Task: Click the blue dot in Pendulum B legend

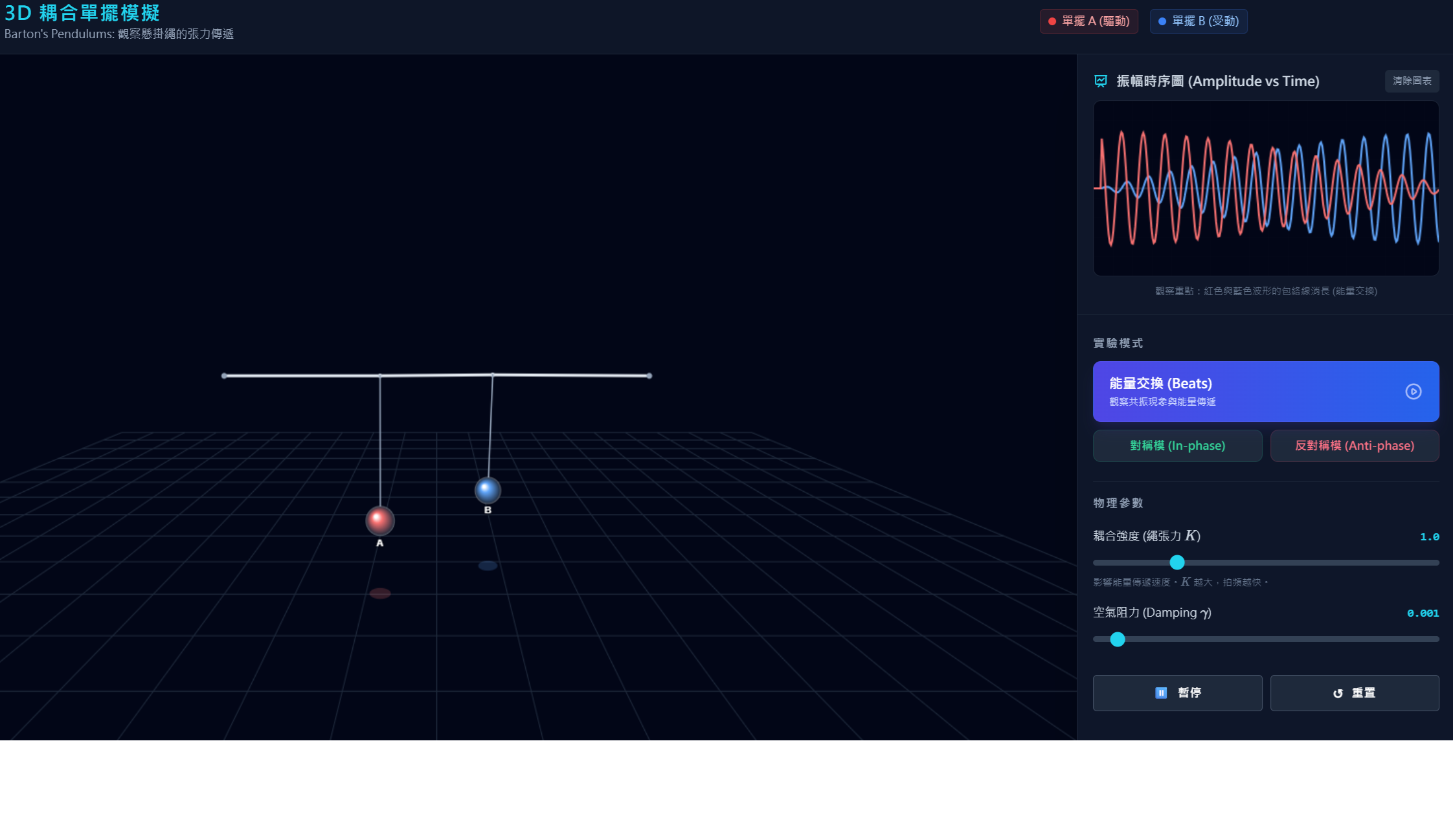Action: coord(1162,21)
